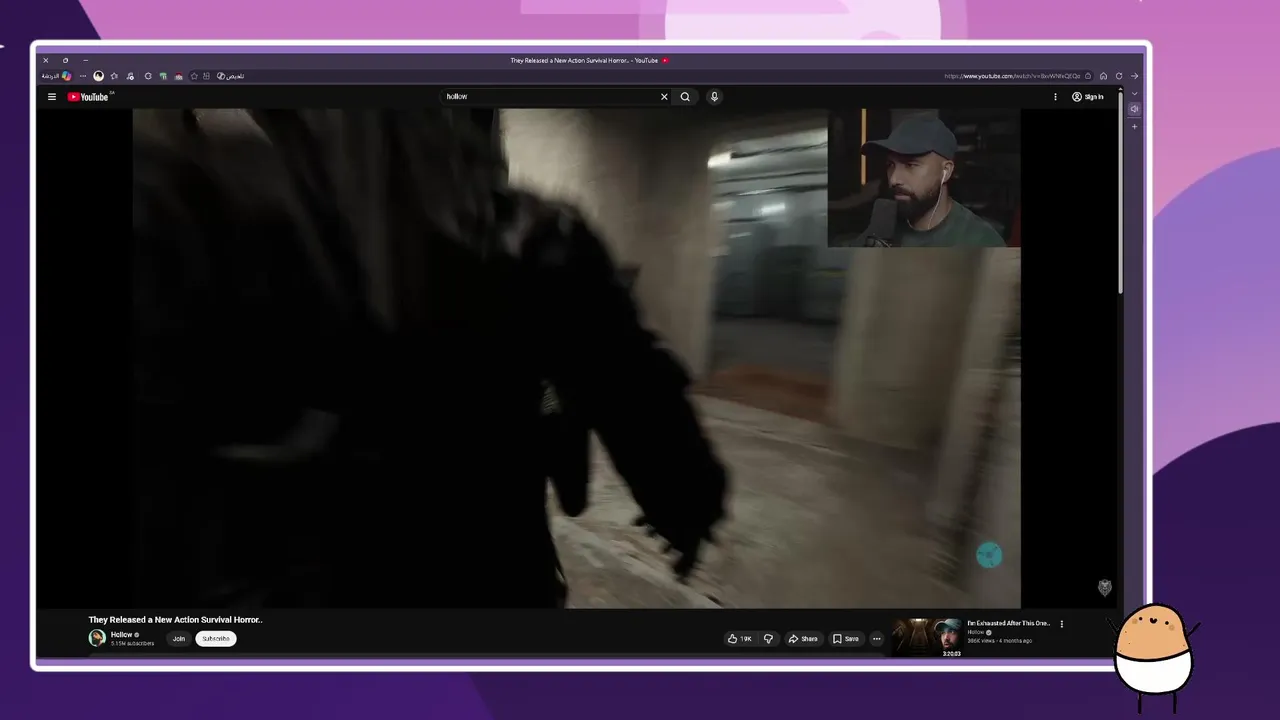Click the Sign in button
The height and width of the screenshot is (720, 1280).
coord(1088,97)
